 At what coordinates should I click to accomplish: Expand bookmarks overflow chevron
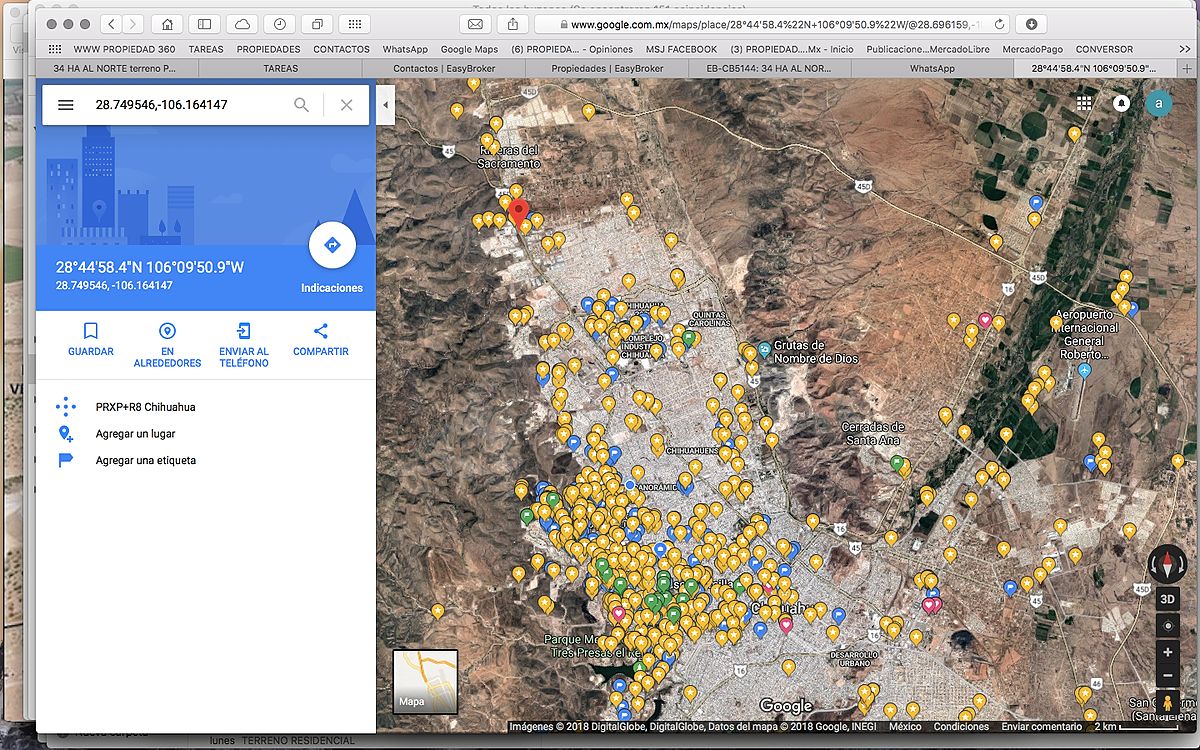1185,49
